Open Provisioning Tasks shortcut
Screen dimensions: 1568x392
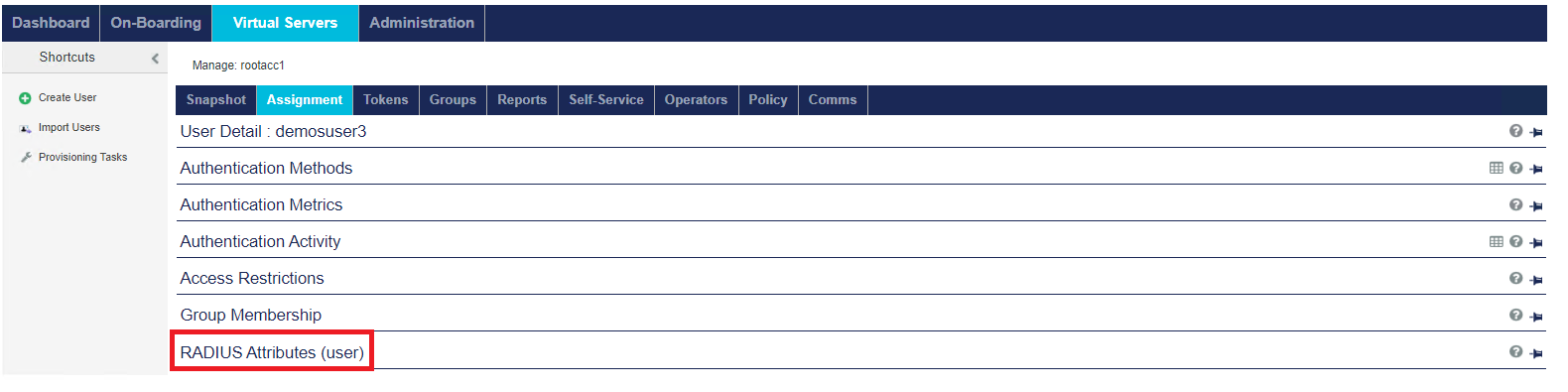(x=82, y=158)
